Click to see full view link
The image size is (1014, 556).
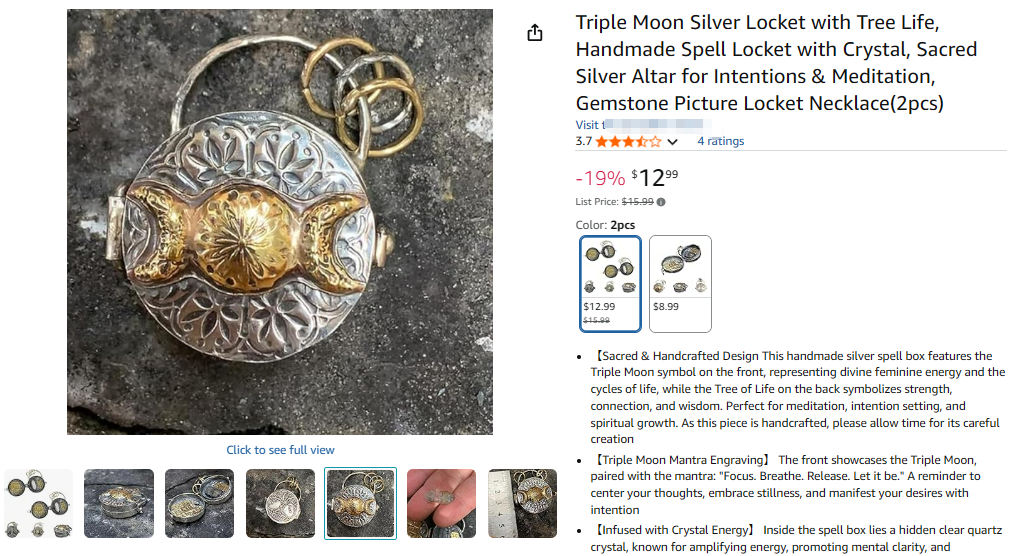(x=280, y=450)
